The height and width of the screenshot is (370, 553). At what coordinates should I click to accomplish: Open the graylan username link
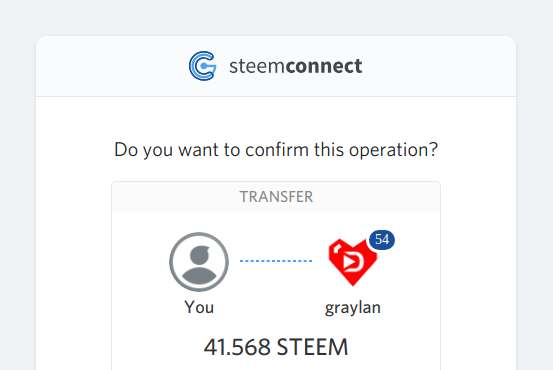(x=353, y=308)
